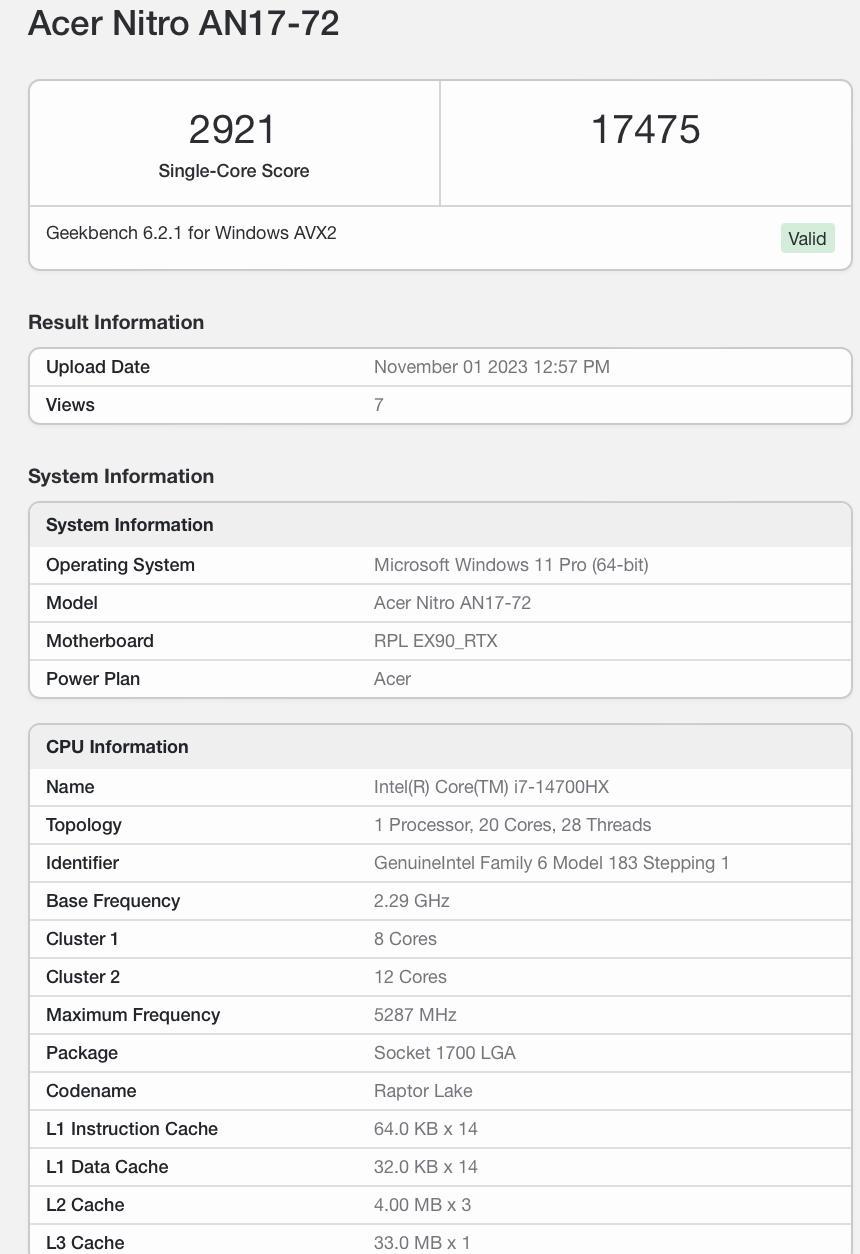Viewport: 860px width, 1254px height.
Task: Select the Views count of 7
Action: (379, 405)
